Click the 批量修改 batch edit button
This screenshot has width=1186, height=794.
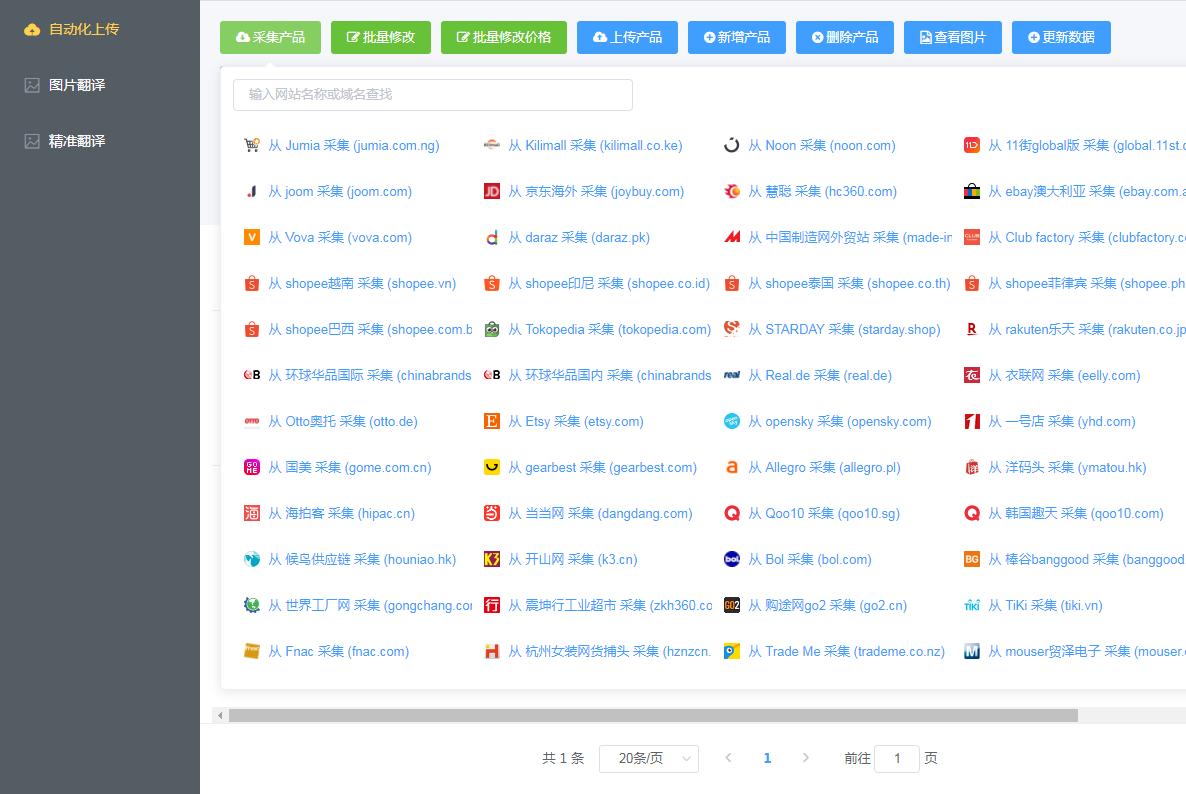pyautogui.click(x=380, y=37)
